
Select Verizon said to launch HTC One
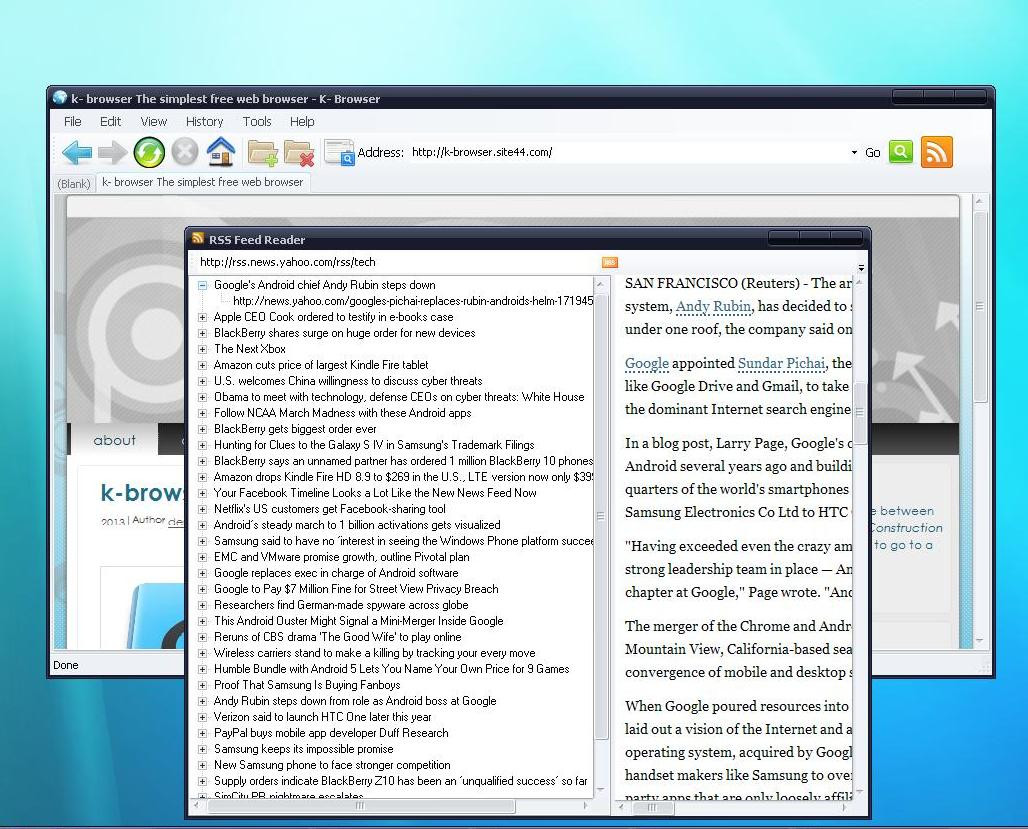pos(323,717)
